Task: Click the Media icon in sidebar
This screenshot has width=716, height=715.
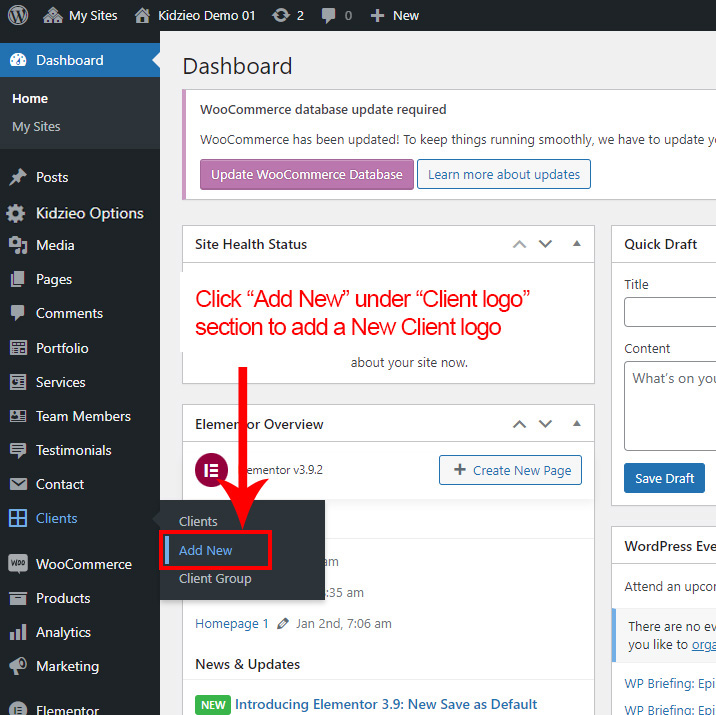Action: [x=18, y=245]
